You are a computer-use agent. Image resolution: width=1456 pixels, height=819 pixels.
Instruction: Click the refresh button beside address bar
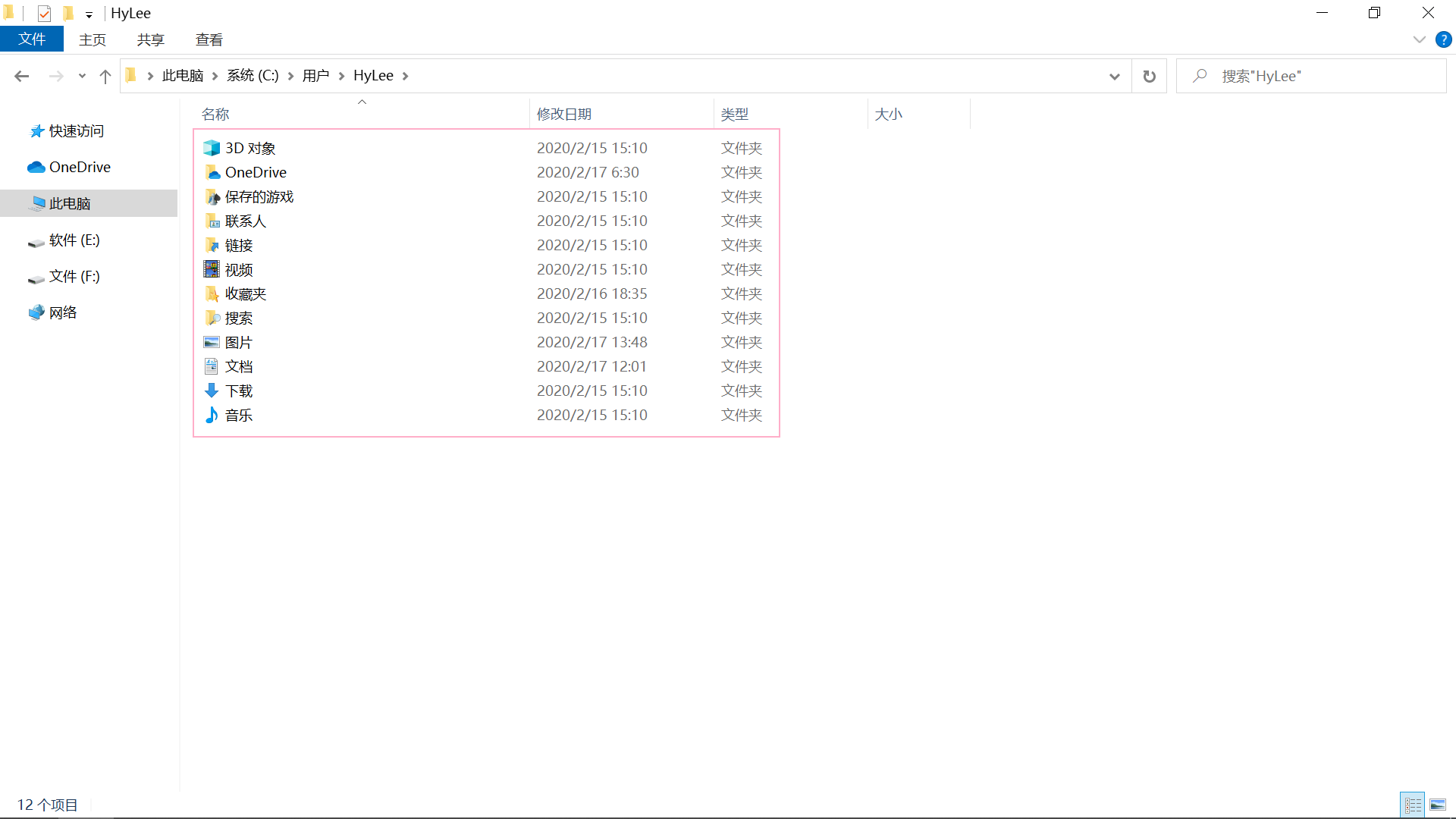[1149, 76]
